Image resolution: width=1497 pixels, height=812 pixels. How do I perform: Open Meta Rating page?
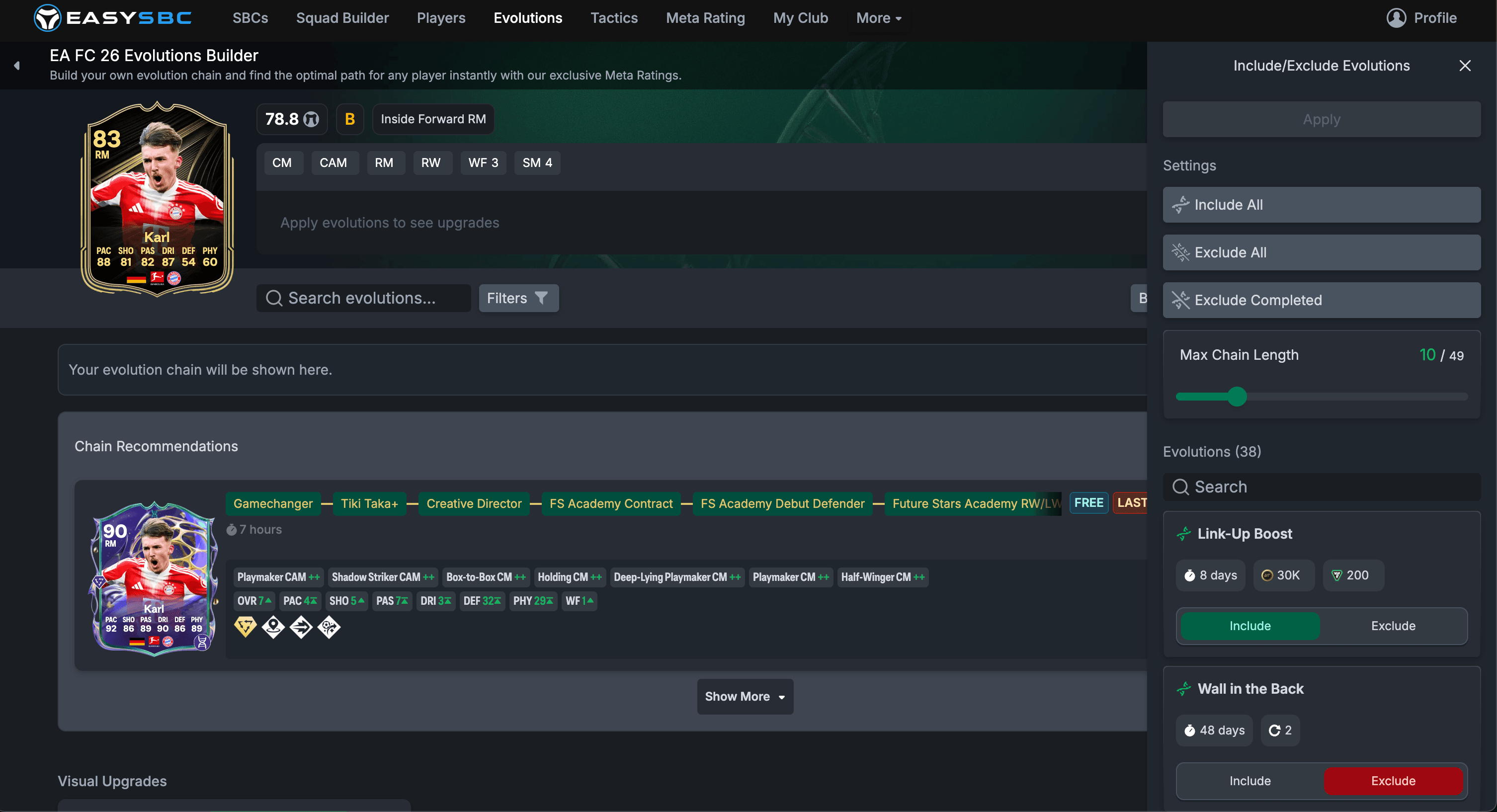click(x=705, y=18)
